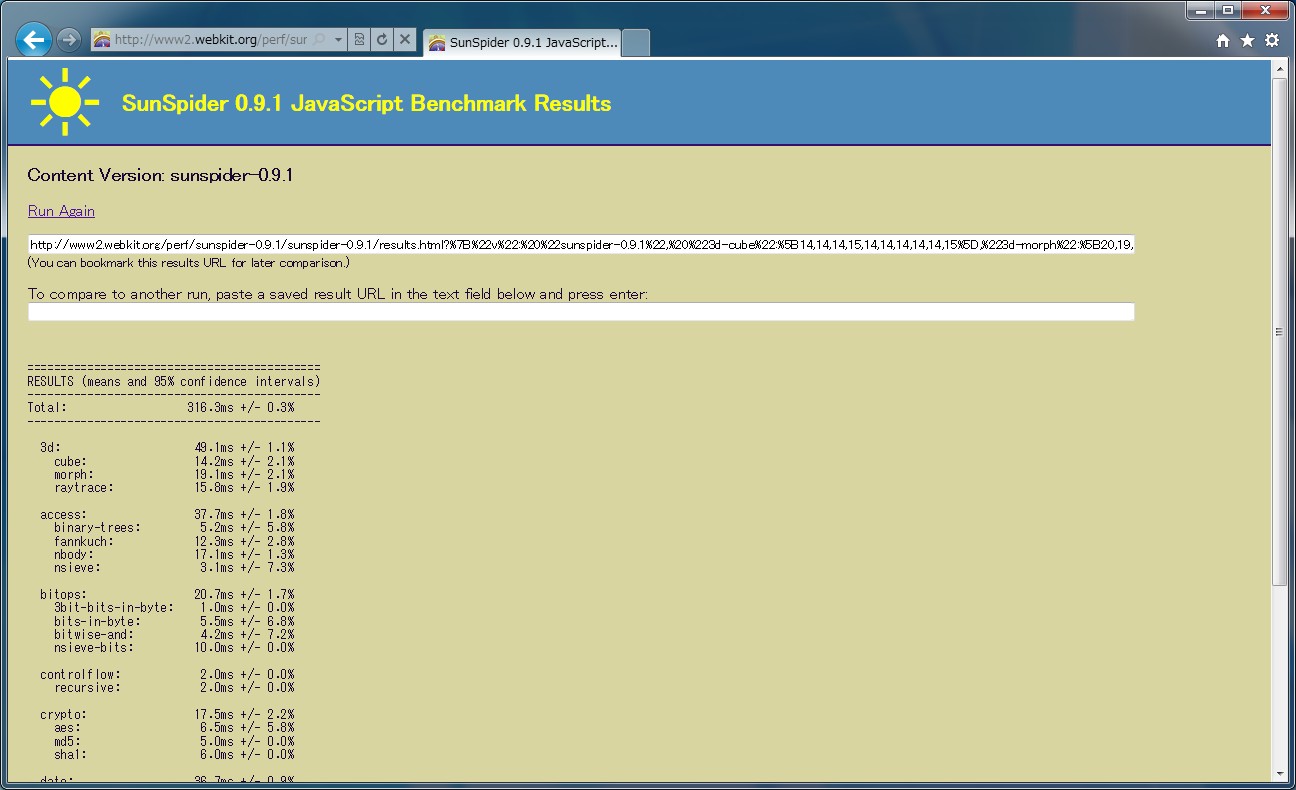
Task: Click the 'crypto: 17.5ms' result row
Action: pyautogui.click(x=167, y=714)
